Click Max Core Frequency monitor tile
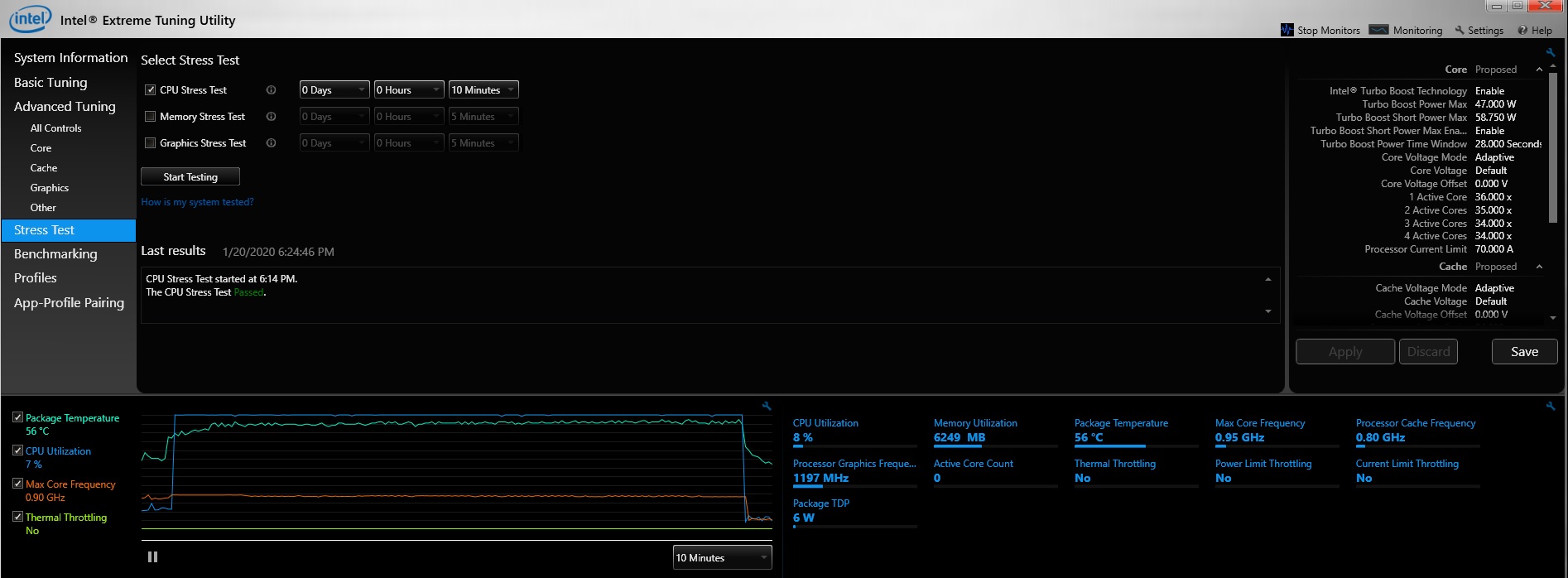 click(x=1277, y=432)
